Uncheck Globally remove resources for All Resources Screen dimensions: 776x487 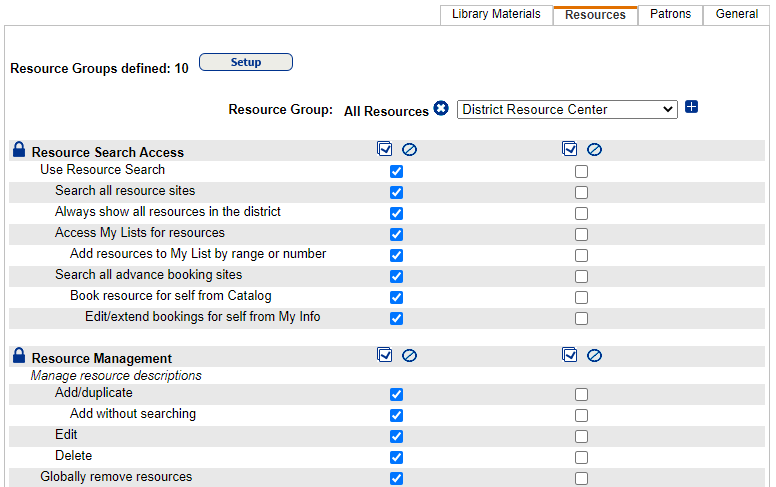pyautogui.click(x=396, y=478)
